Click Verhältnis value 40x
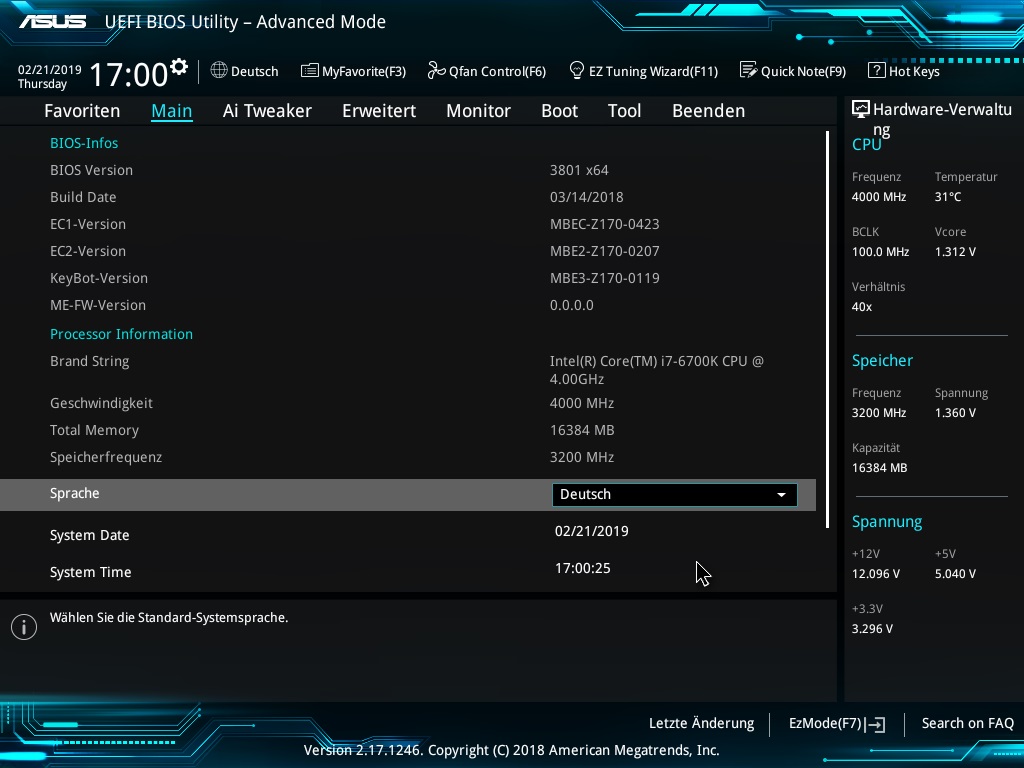1024x768 pixels. tap(862, 307)
